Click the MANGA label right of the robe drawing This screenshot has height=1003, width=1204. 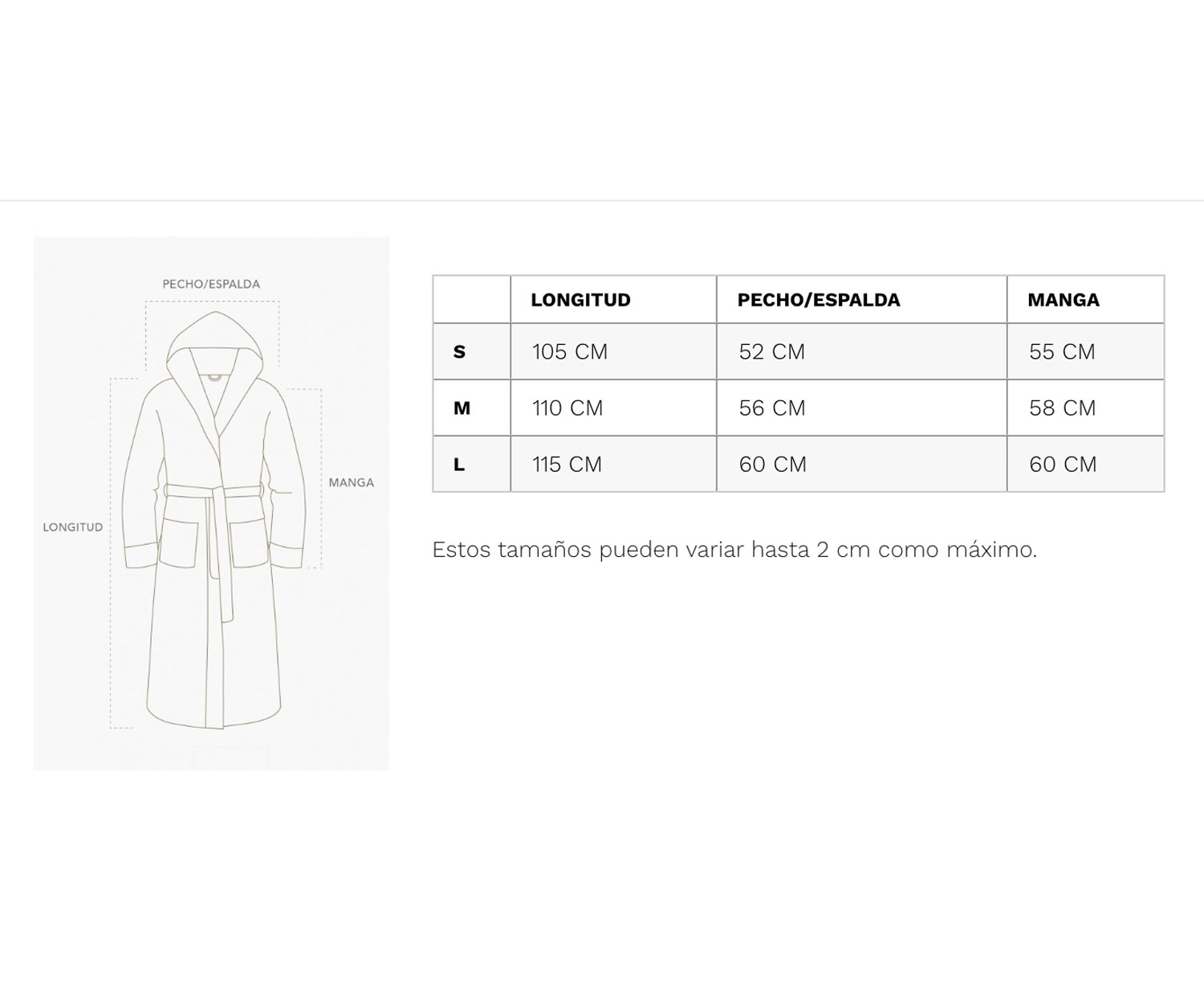[352, 482]
